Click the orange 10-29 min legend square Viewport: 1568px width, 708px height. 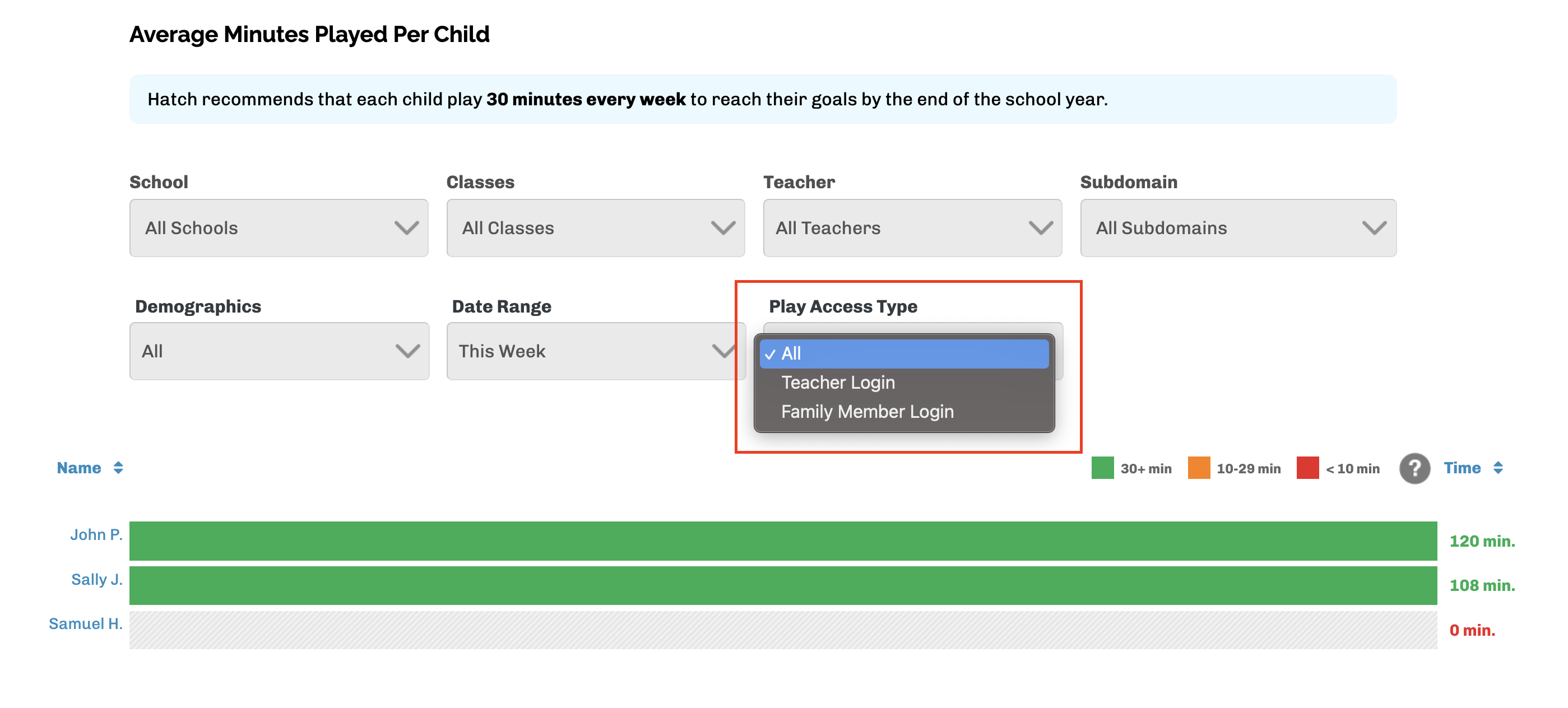pos(1199,468)
